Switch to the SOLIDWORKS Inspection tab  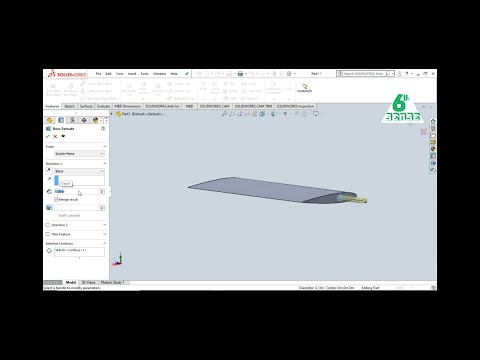pyautogui.click(x=295, y=106)
